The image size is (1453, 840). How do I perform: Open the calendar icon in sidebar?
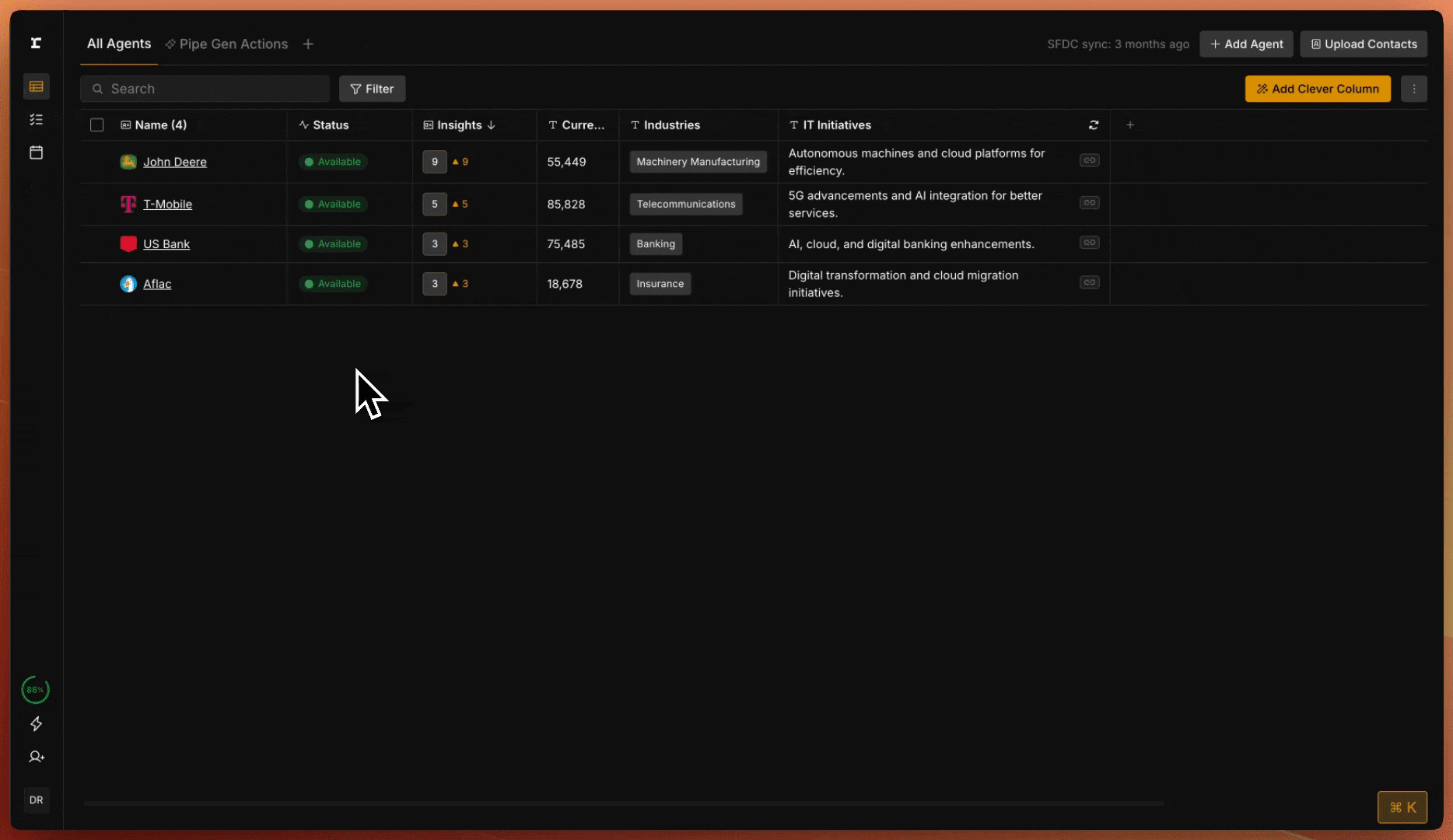pyautogui.click(x=36, y=152)
